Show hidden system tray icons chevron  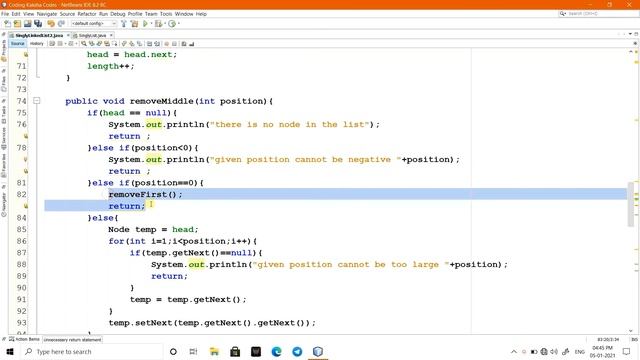(x=513, y=351)
